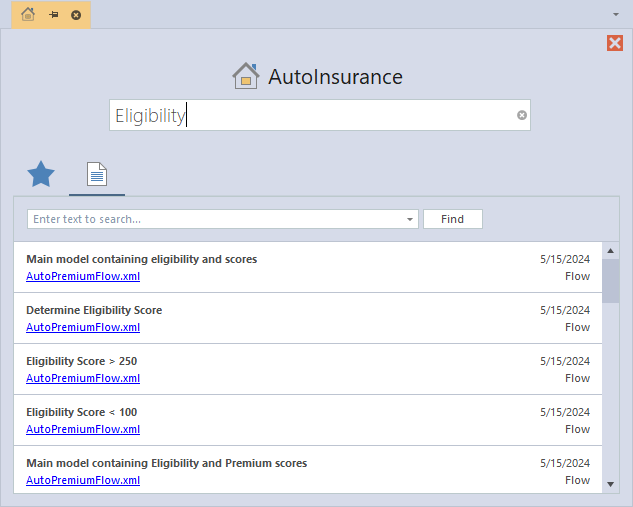
Task: Pin the home tab with pin icon
Action: 53,15
